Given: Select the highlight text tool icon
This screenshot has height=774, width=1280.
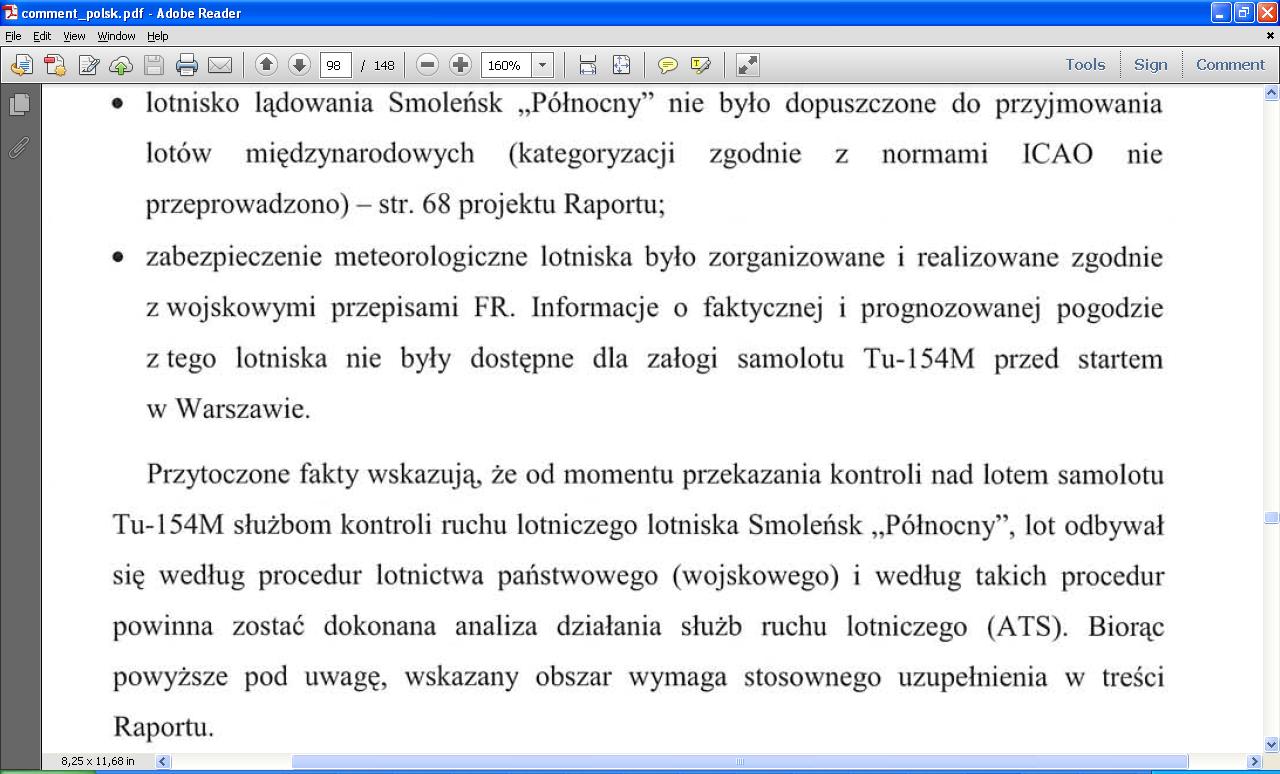Looking at the screenshot, I should pyautogui.click(x=700, y=65).
